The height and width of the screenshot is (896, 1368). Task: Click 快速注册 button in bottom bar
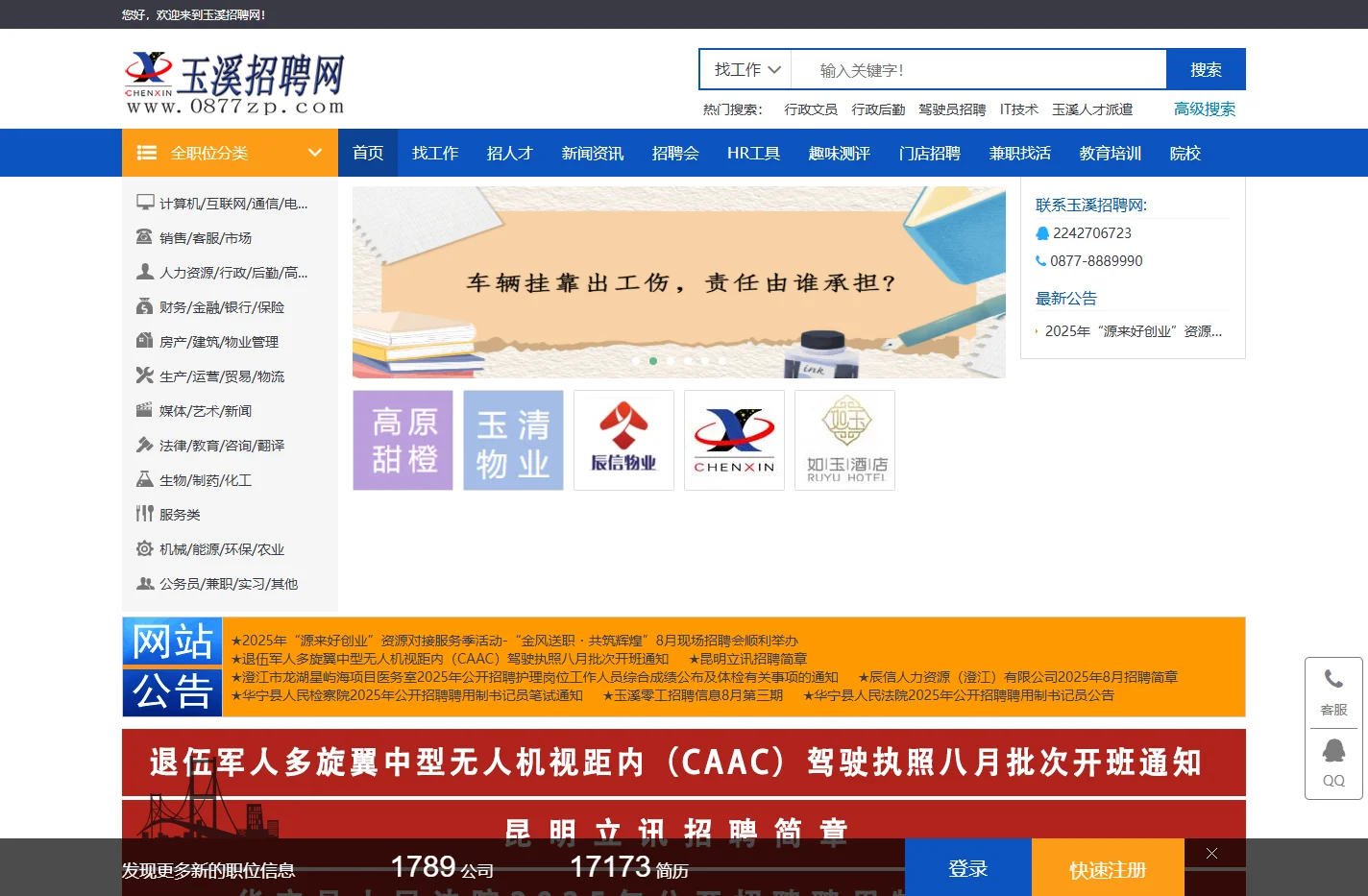pos(1108,867)
